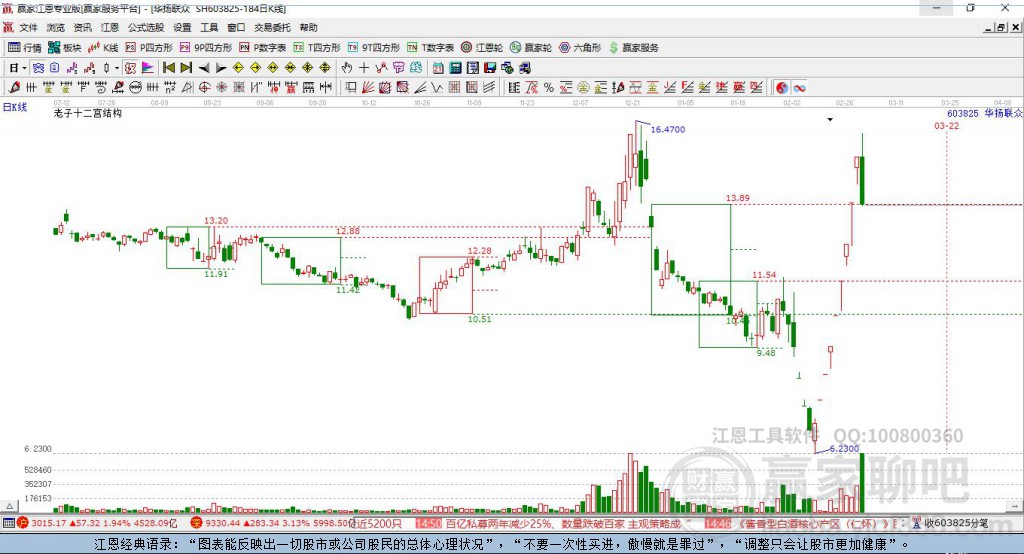Toggle the infinity loop icon

pos(799,88)
